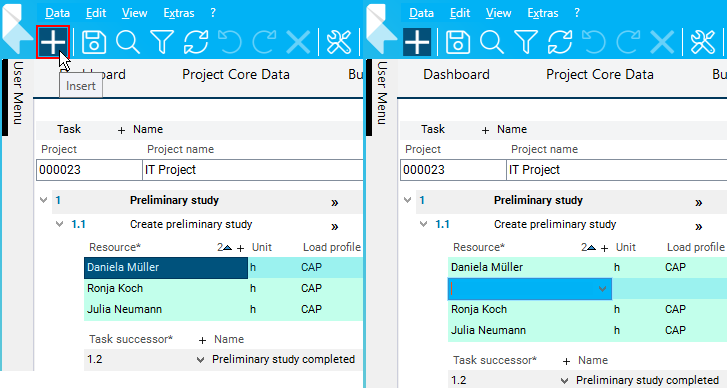Click task ID 1.1 link in left window
The width and height of the screenshot is (728, 388).
(x=78, y=225)
